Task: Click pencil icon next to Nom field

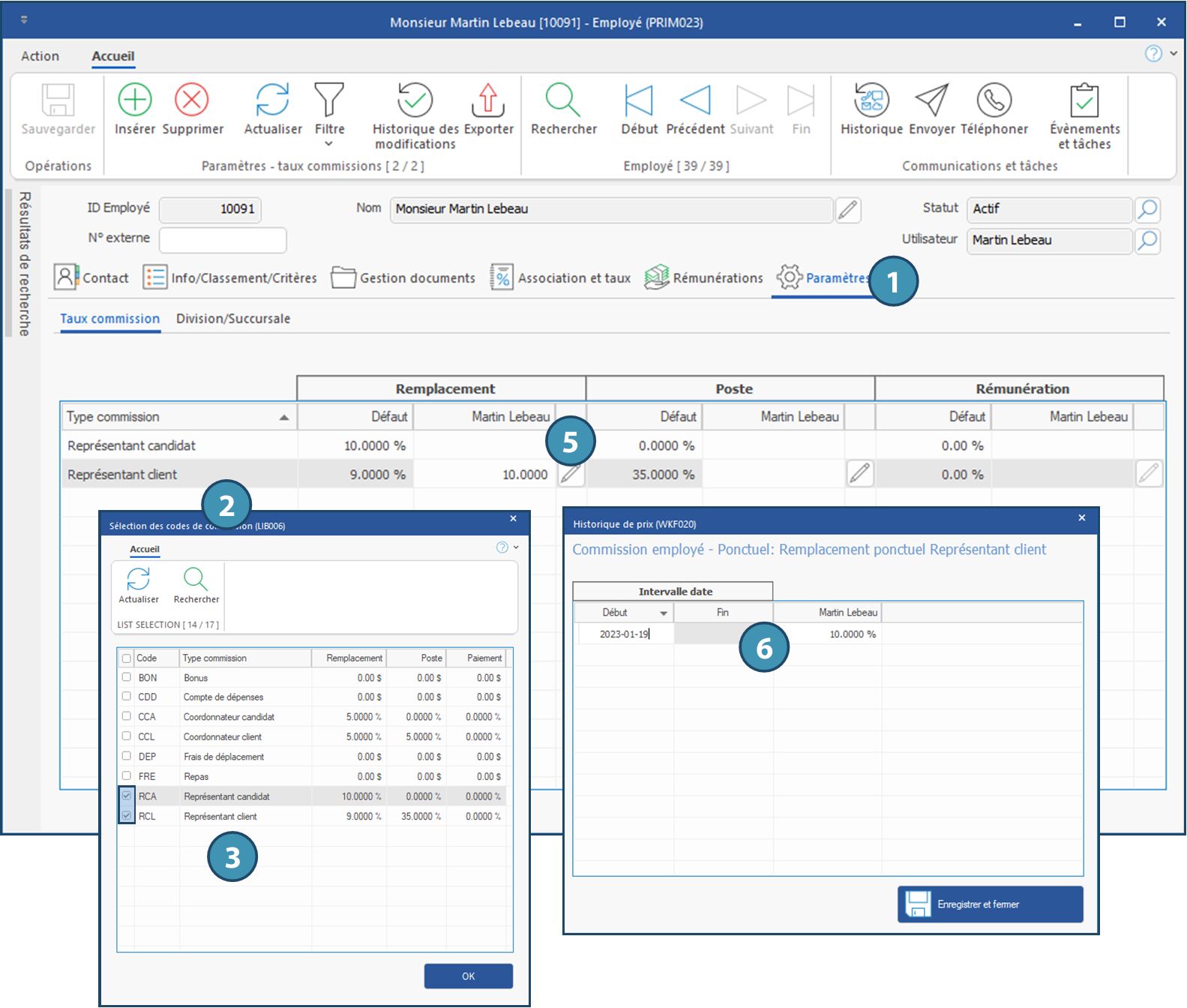Action: [x=848, y=210]
